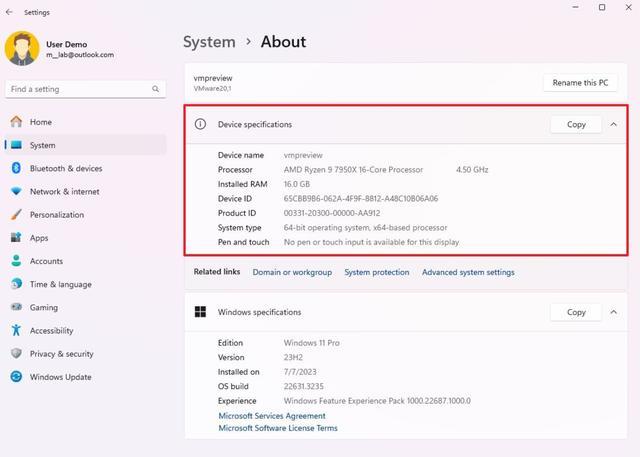Open Windows Update page
Image resolution: width=640 pixels, height=457 pixels.
85,377
